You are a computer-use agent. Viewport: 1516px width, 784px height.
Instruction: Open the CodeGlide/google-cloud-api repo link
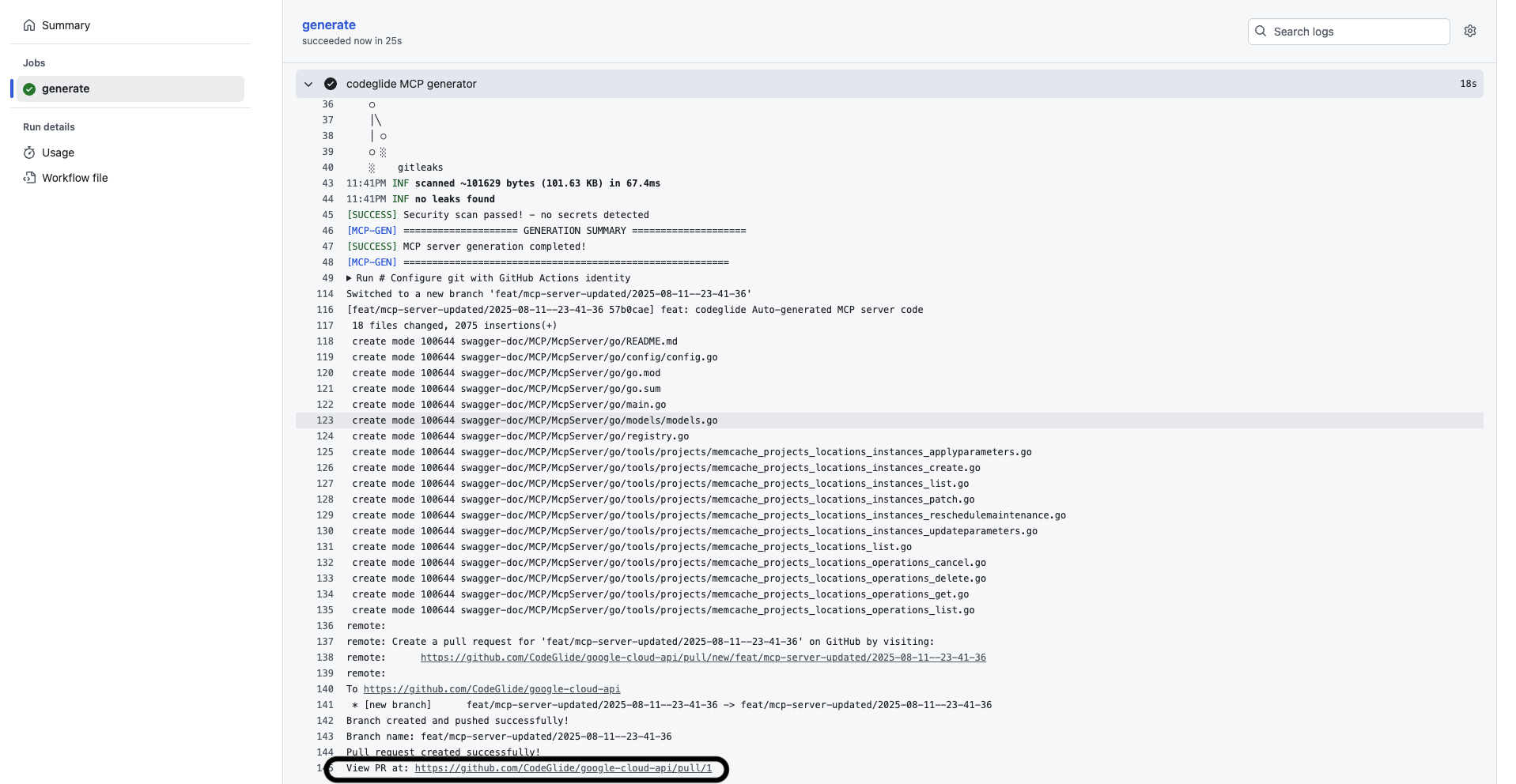[492, 689]
